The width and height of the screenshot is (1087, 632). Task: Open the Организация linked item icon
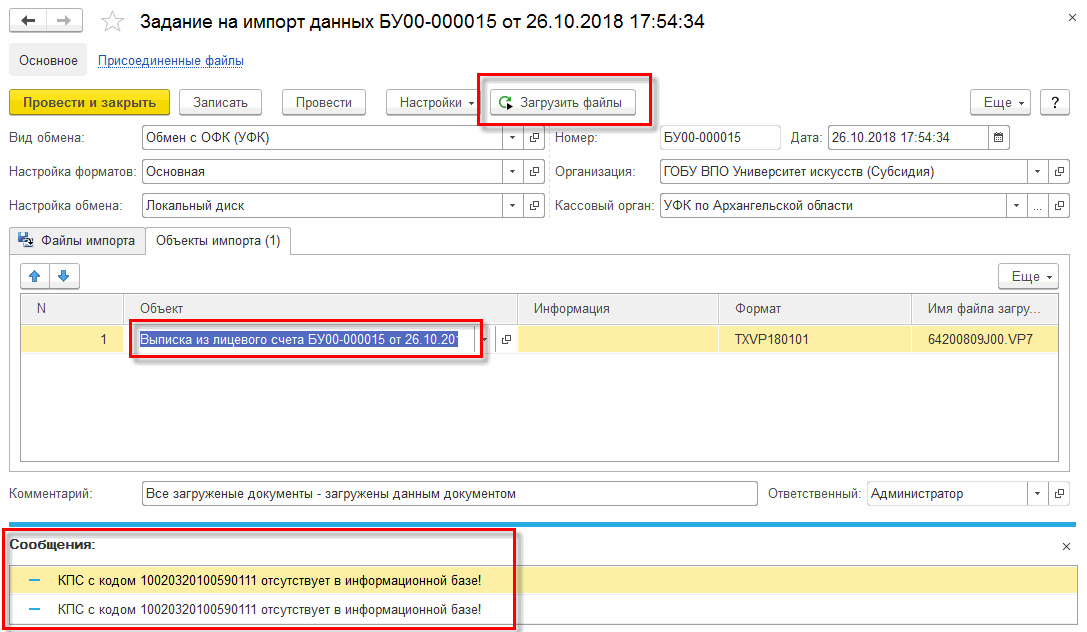click(1059, 171)
